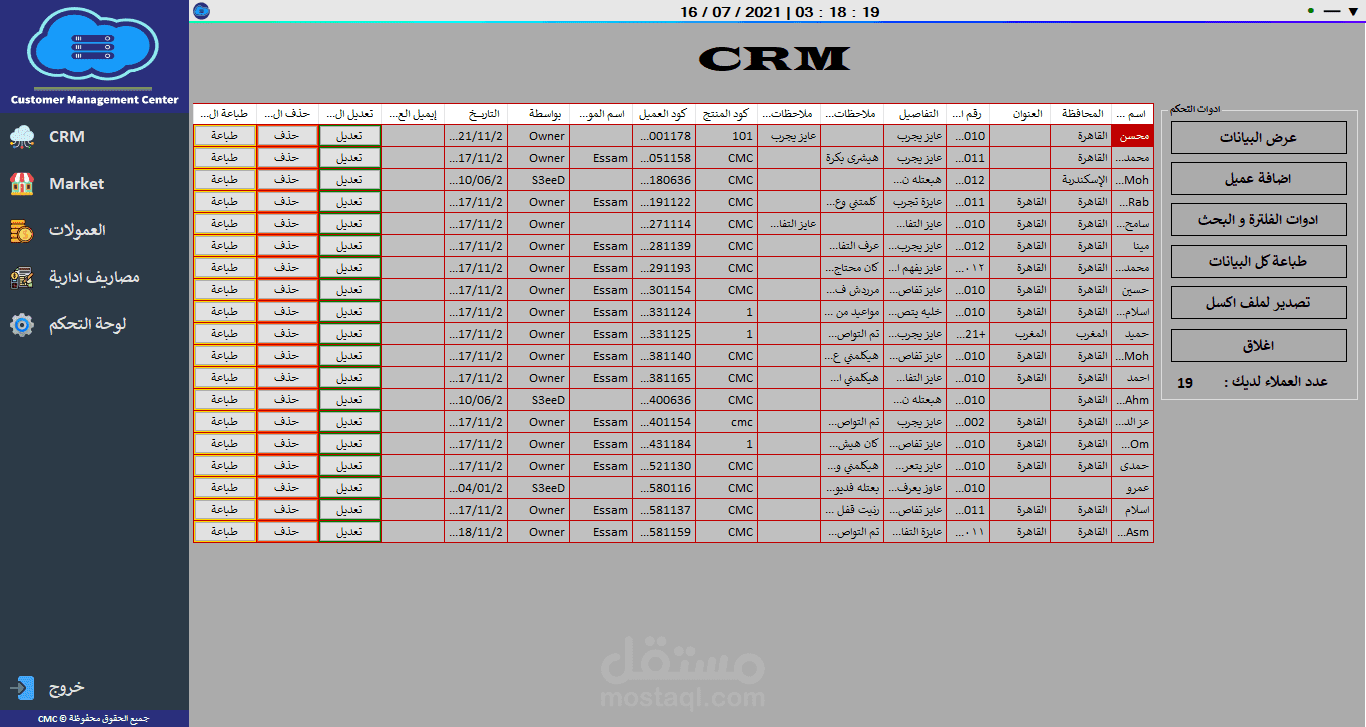The height and width of the screenshot is (727, 1366).
Task: Open لوحة التحكم via the gear icon
Action: pyautogui.click(x=22, y=324)
